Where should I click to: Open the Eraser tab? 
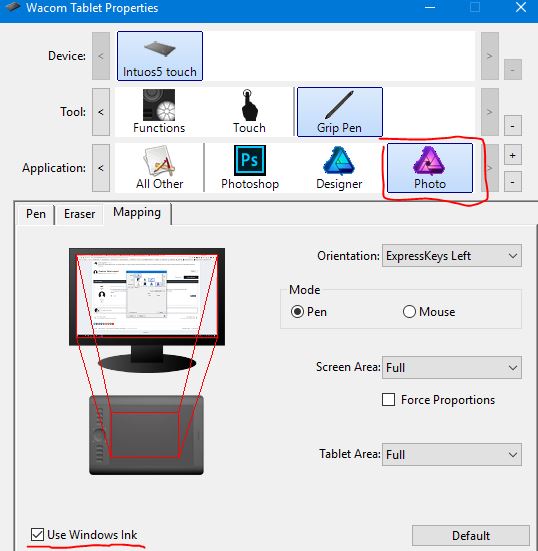point(79,214)
